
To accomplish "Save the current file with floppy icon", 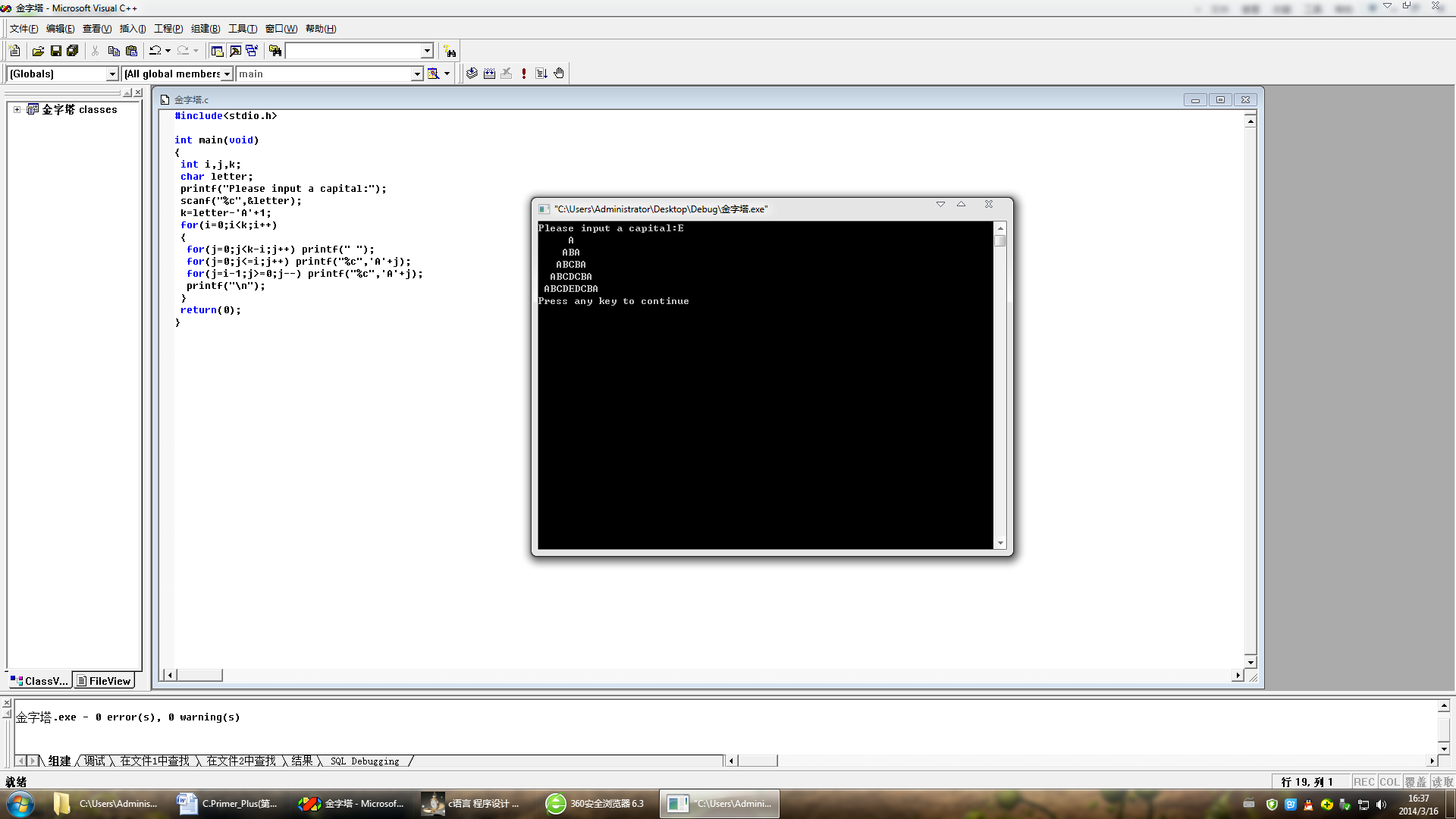I will click(55, 51).
